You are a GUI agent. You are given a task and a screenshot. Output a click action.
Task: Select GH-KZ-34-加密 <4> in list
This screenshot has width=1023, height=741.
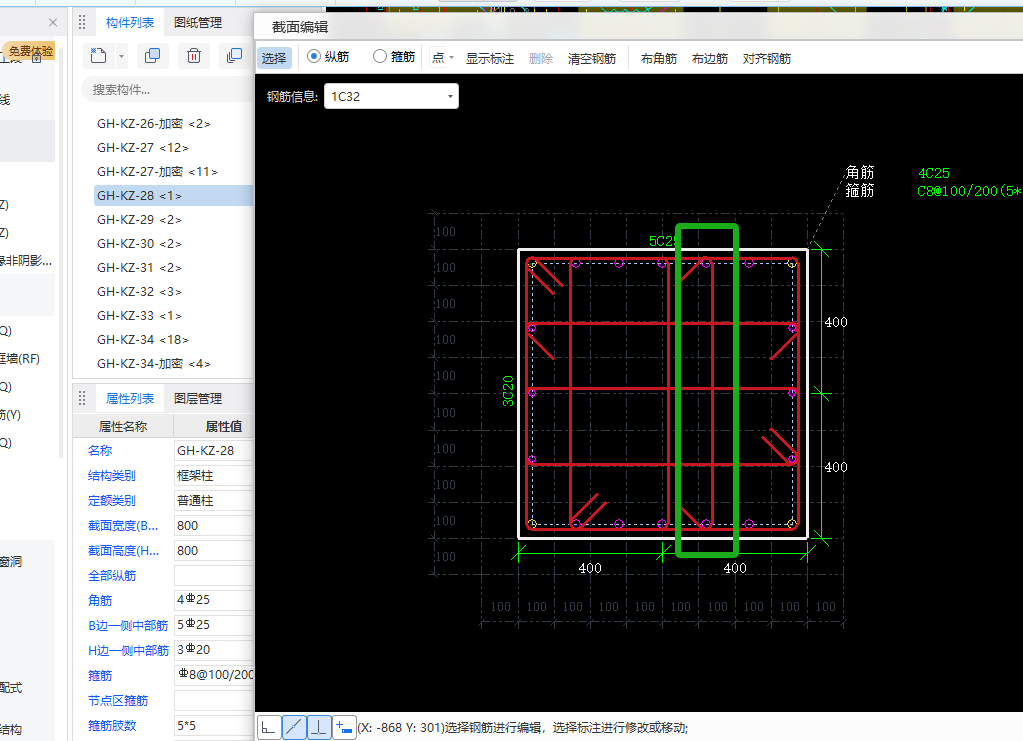(x=154, y=364)
